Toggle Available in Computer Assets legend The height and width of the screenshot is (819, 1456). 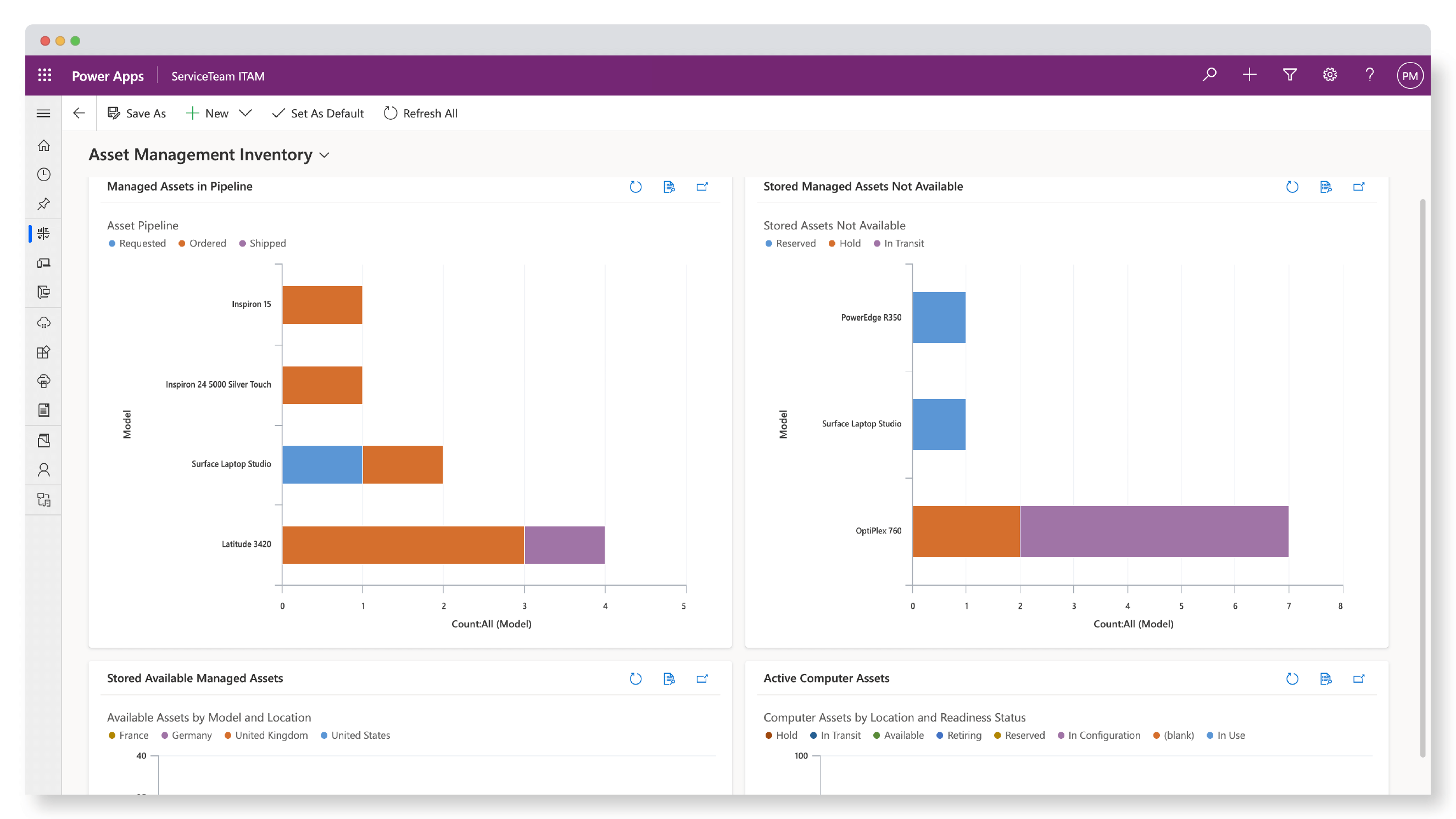pos(899,736)
